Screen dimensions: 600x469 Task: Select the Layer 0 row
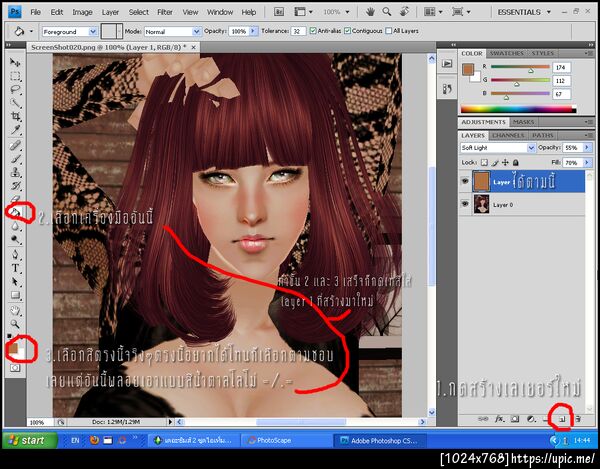(x=522, y=204)
